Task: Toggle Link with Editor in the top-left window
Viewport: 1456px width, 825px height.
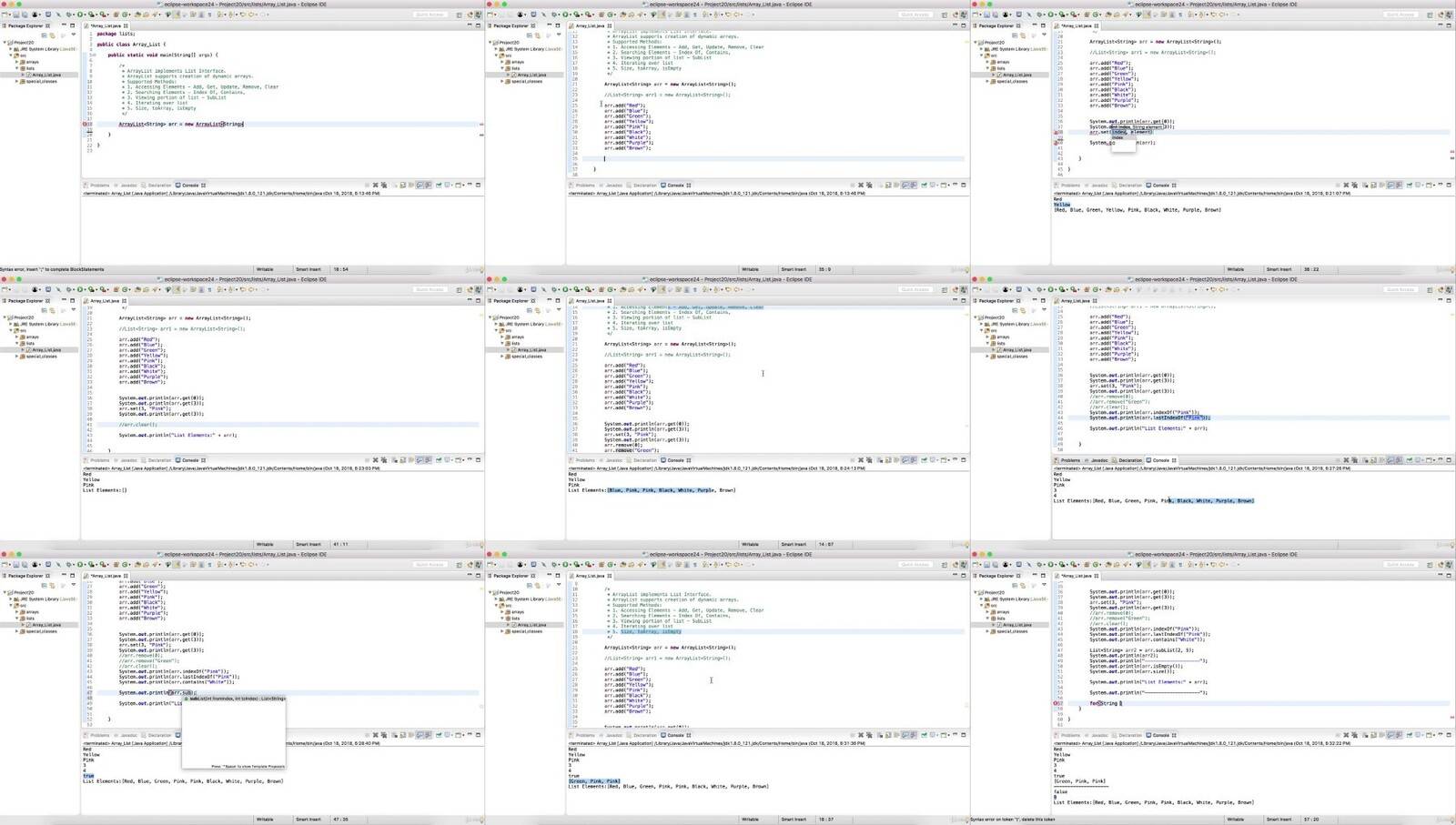Action: pyautogui.click(x=52, y=35)
